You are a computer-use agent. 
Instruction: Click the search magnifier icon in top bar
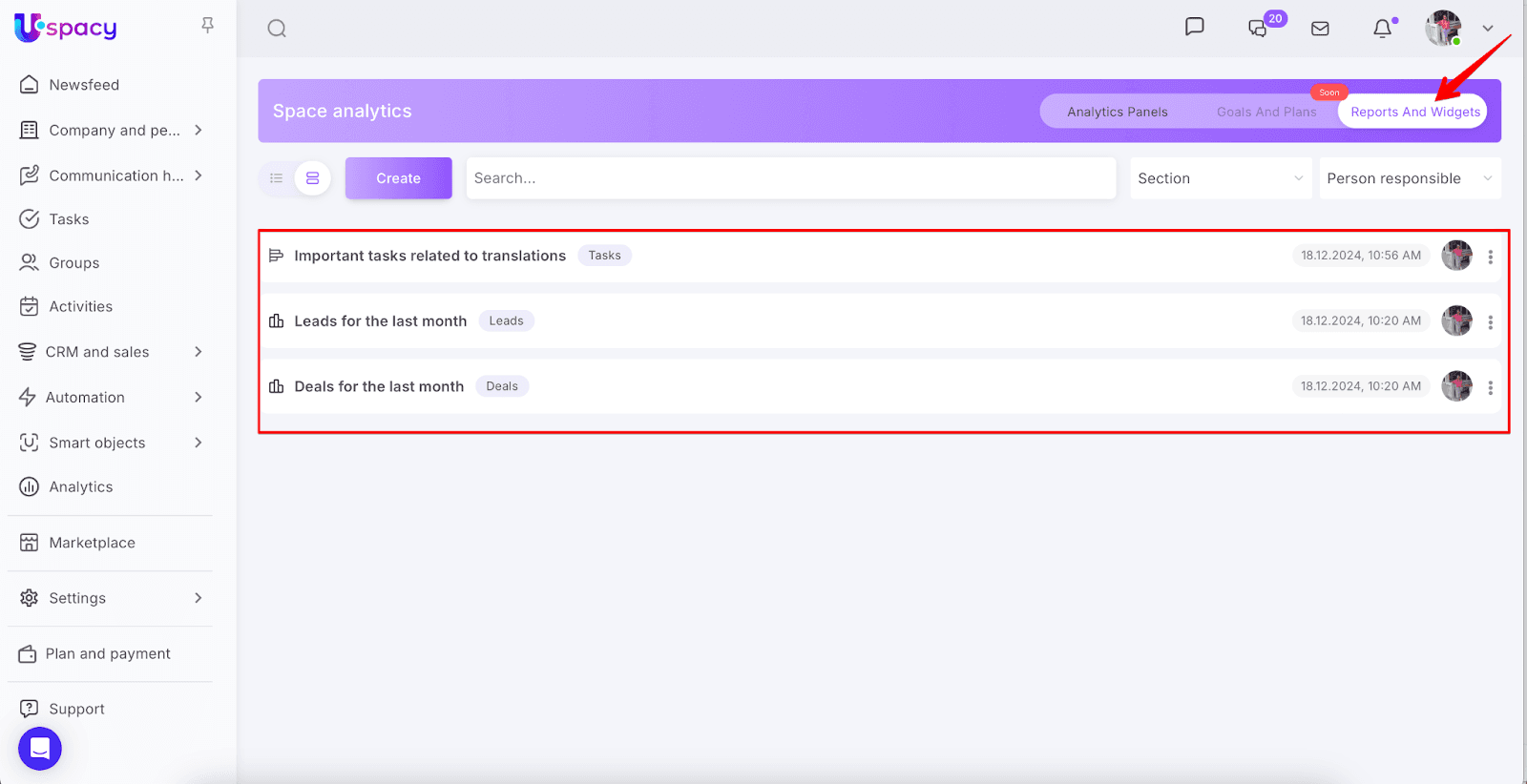[x=277, y=29]
